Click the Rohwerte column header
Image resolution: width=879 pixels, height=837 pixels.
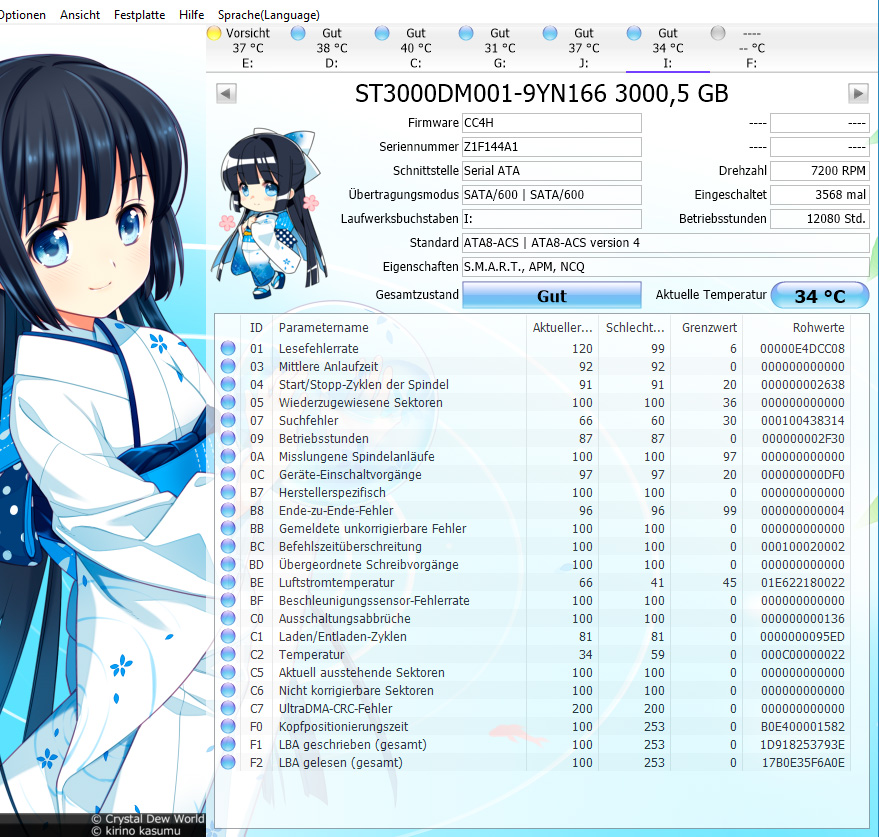(x=797, y=328)
